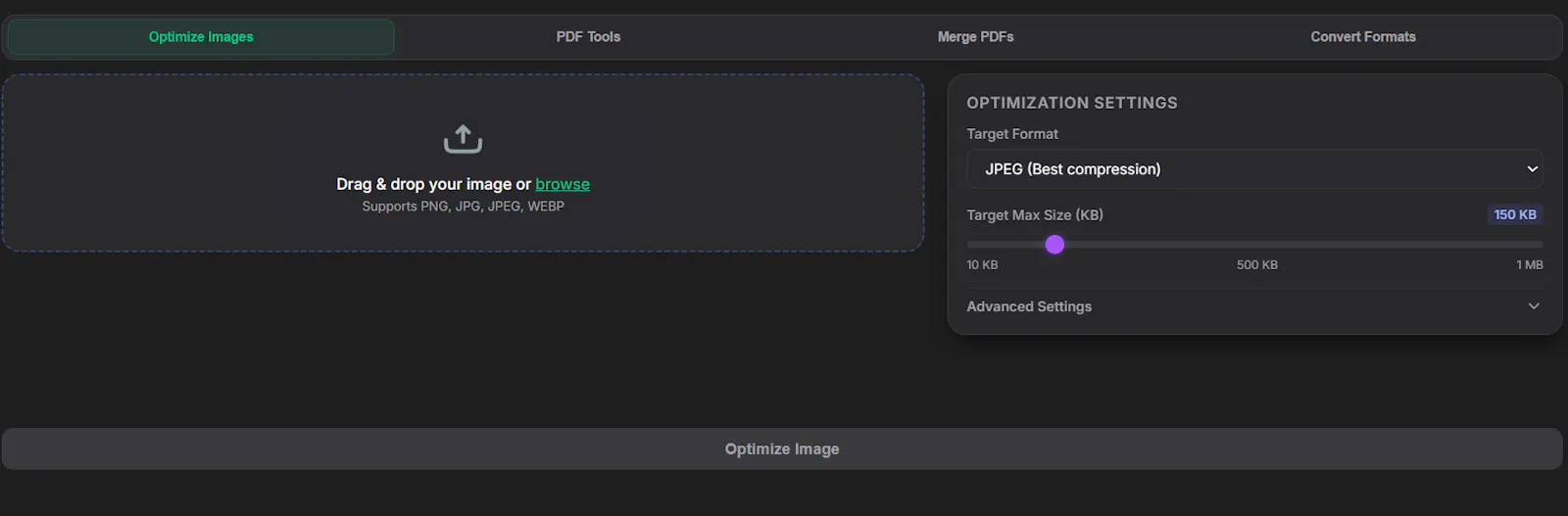Expand the Advanced Settings section
1568x516 pixels.
click(x=1254, y=306)
